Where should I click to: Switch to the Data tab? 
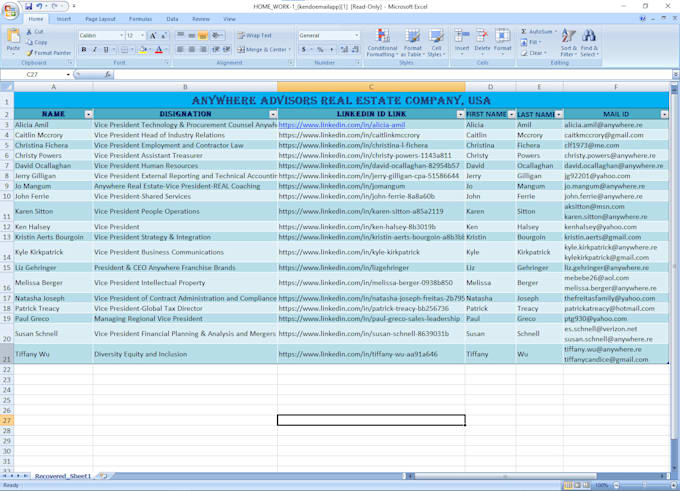173,19
